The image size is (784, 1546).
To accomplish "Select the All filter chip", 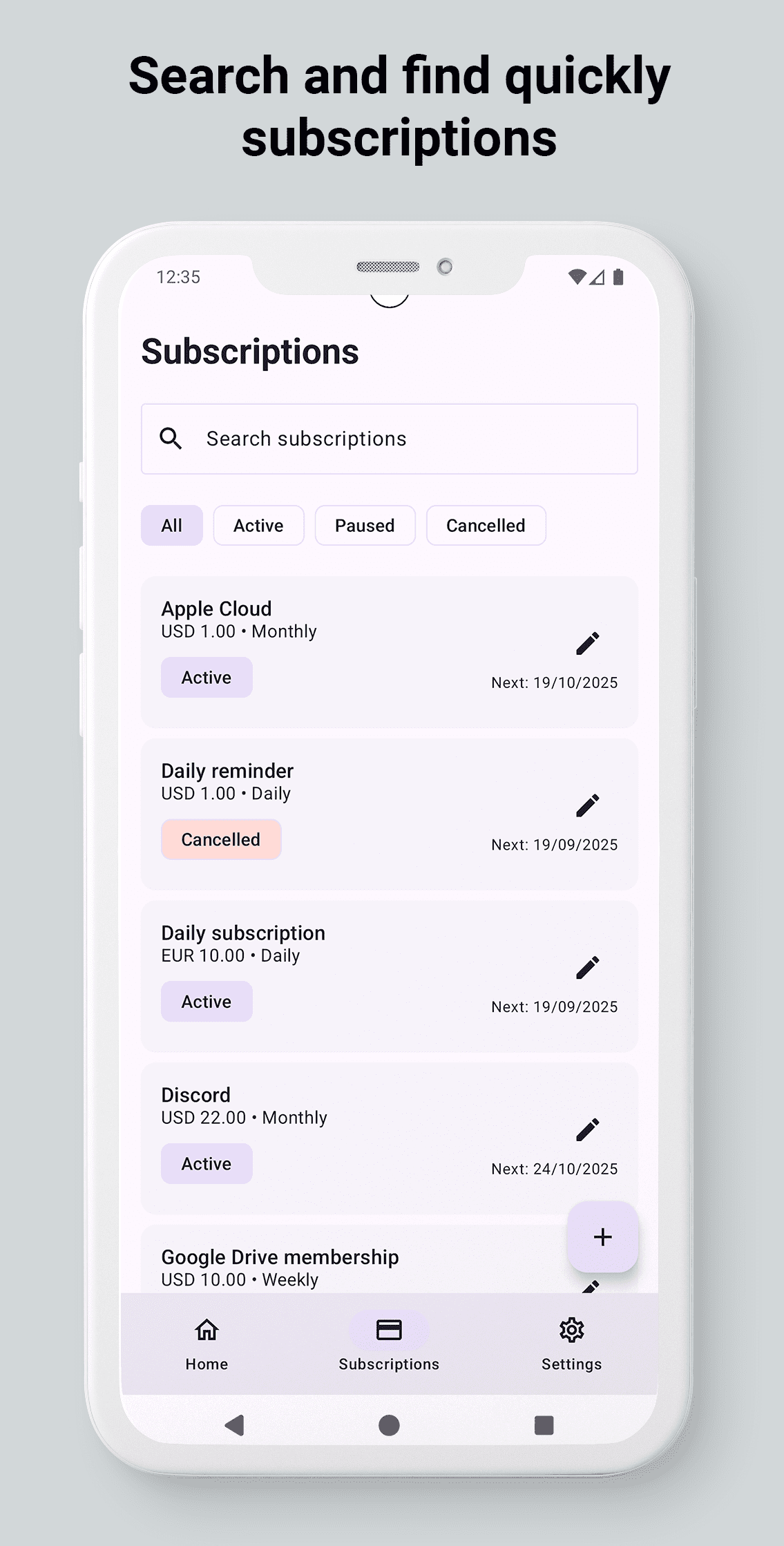I will (171, 526).
